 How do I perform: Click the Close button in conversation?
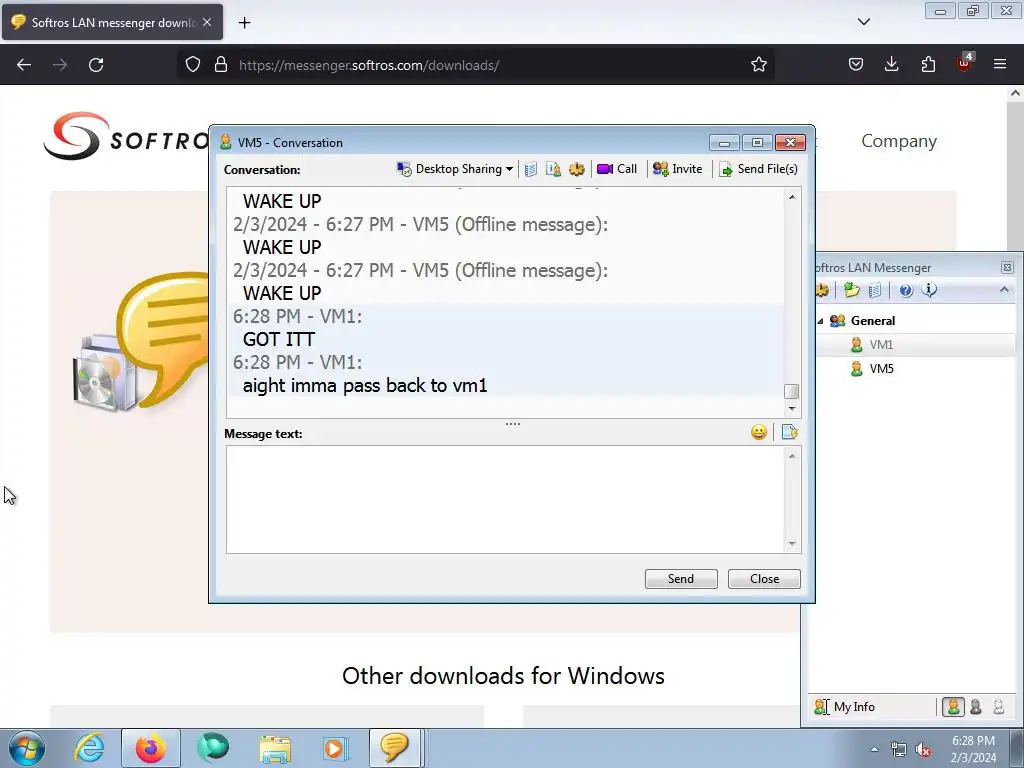click(764, 579)
